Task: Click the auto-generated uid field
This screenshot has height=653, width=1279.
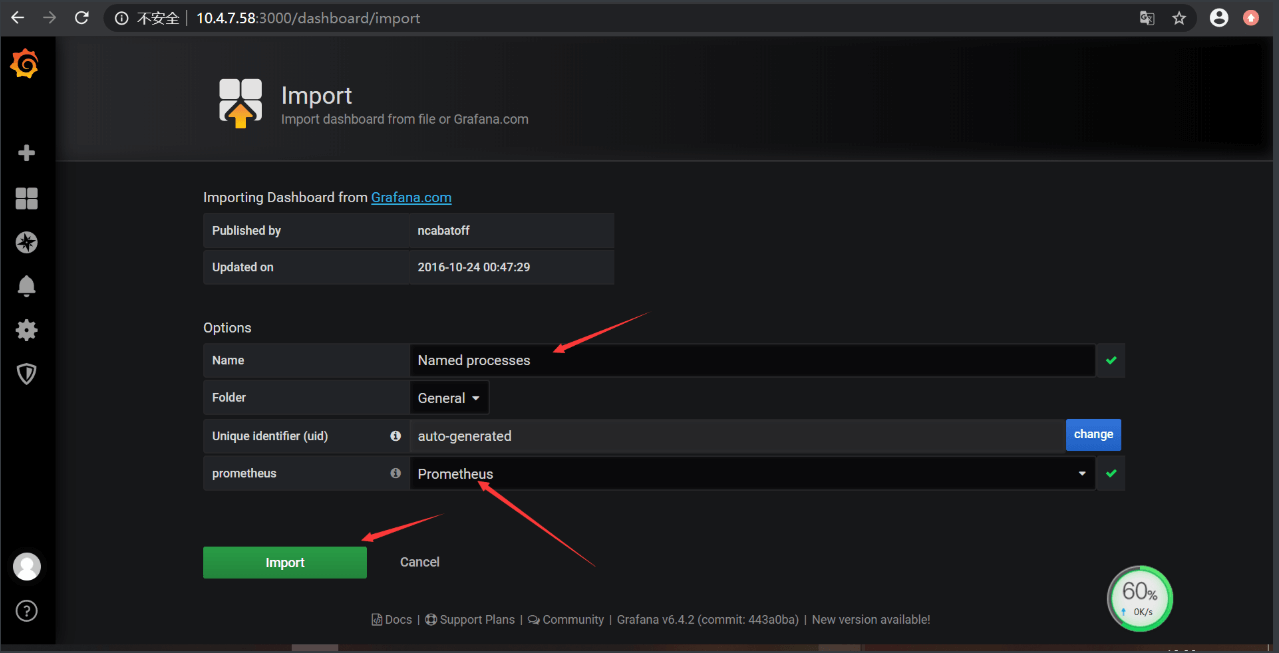Action: 738,436
